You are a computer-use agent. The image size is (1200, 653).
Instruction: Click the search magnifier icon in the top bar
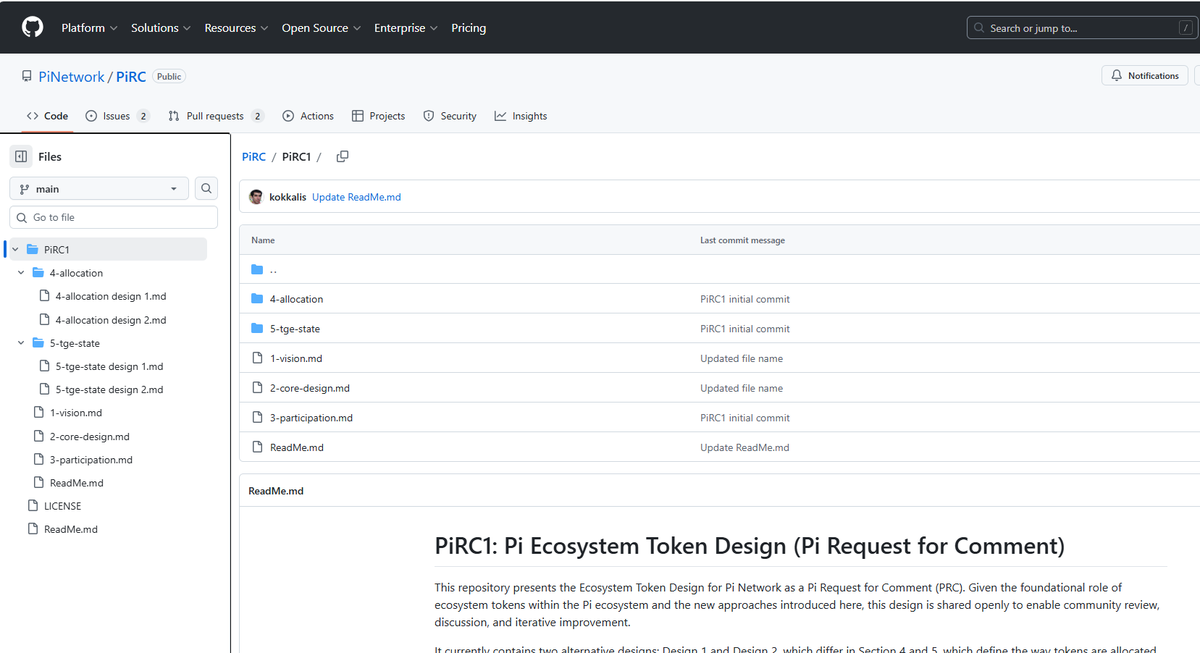pos(979,28)
